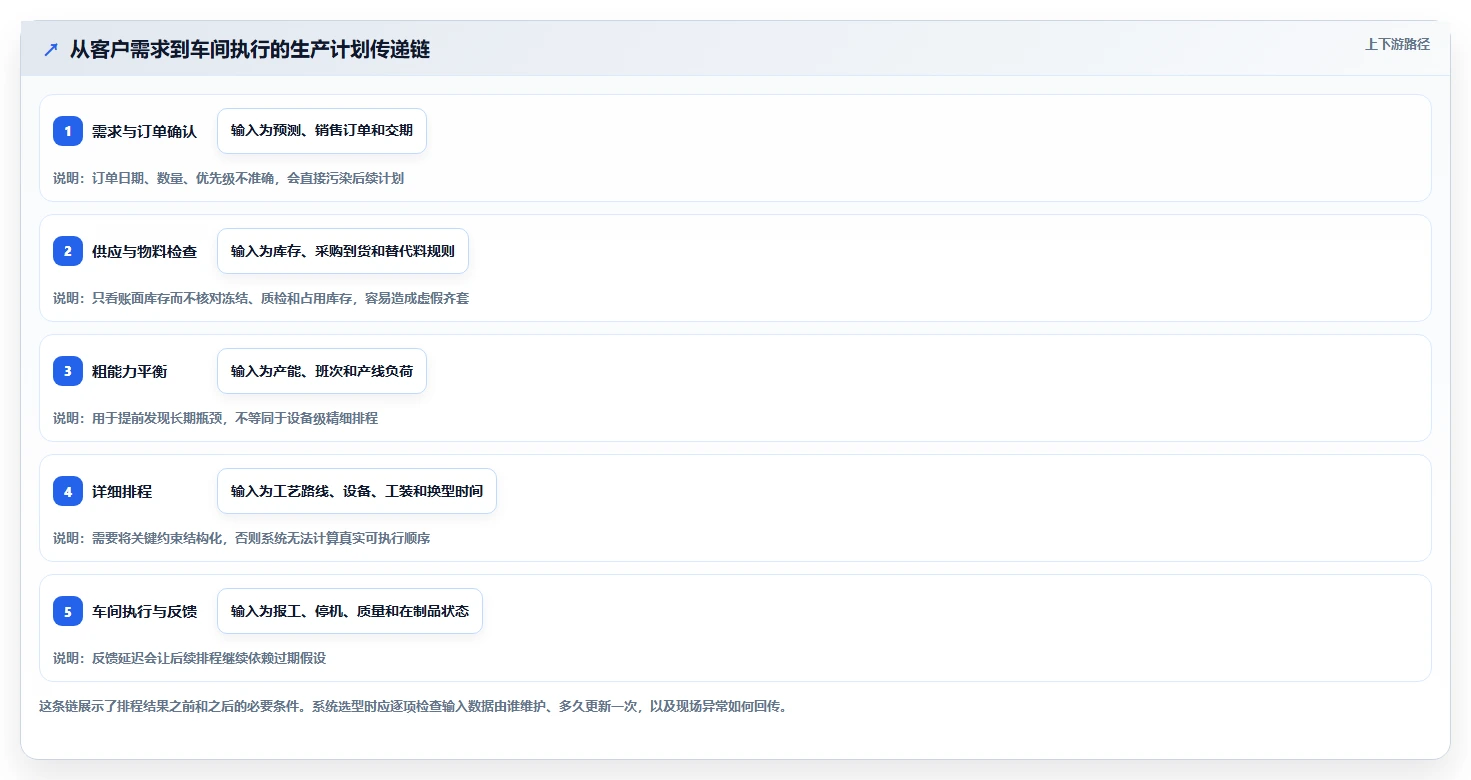Image resolution: width=1471 pixels, height=780 pixels.
Task: Click the arrow icon beside the chain title
Action: tap(51, 50)
